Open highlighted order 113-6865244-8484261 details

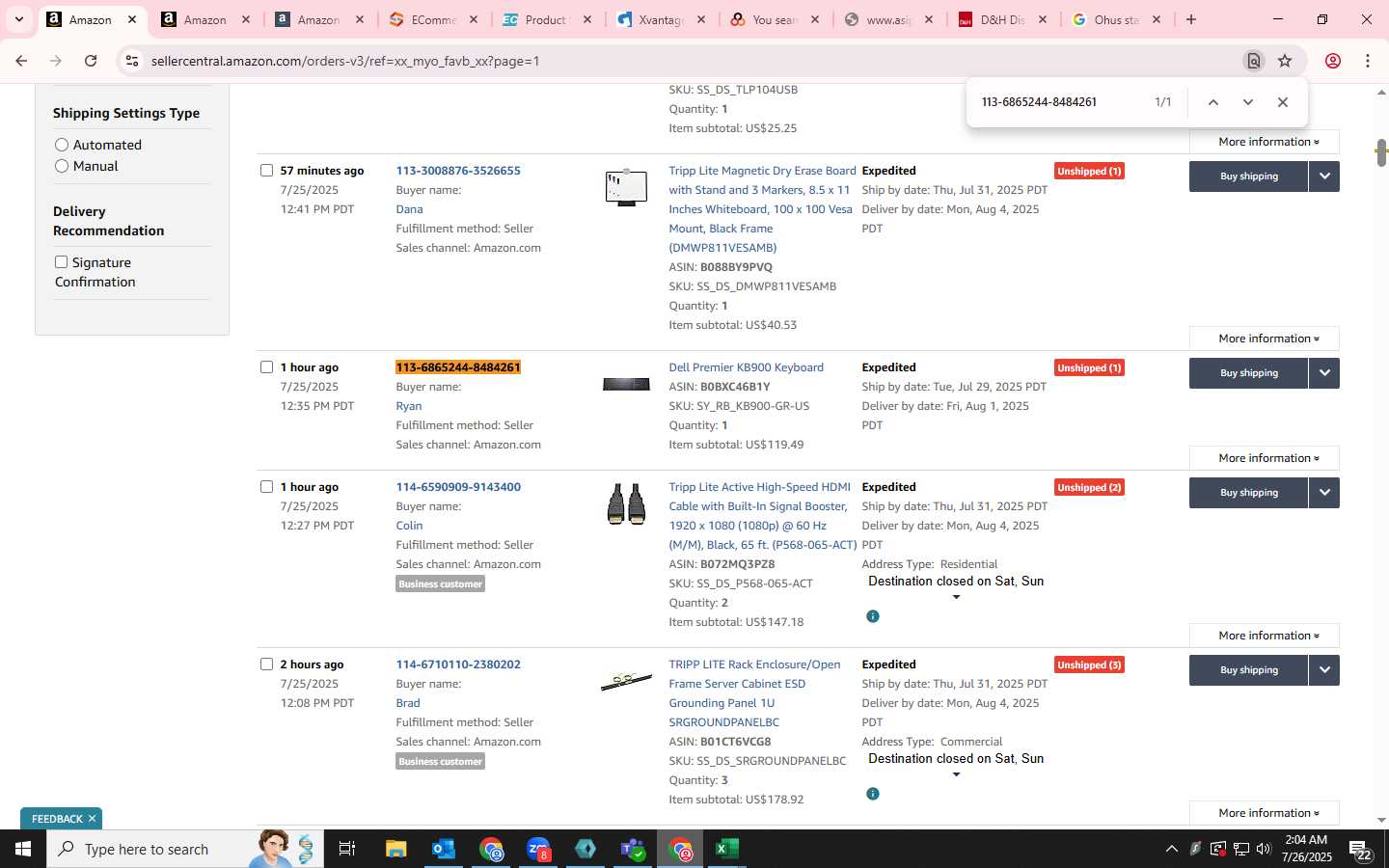458,367
